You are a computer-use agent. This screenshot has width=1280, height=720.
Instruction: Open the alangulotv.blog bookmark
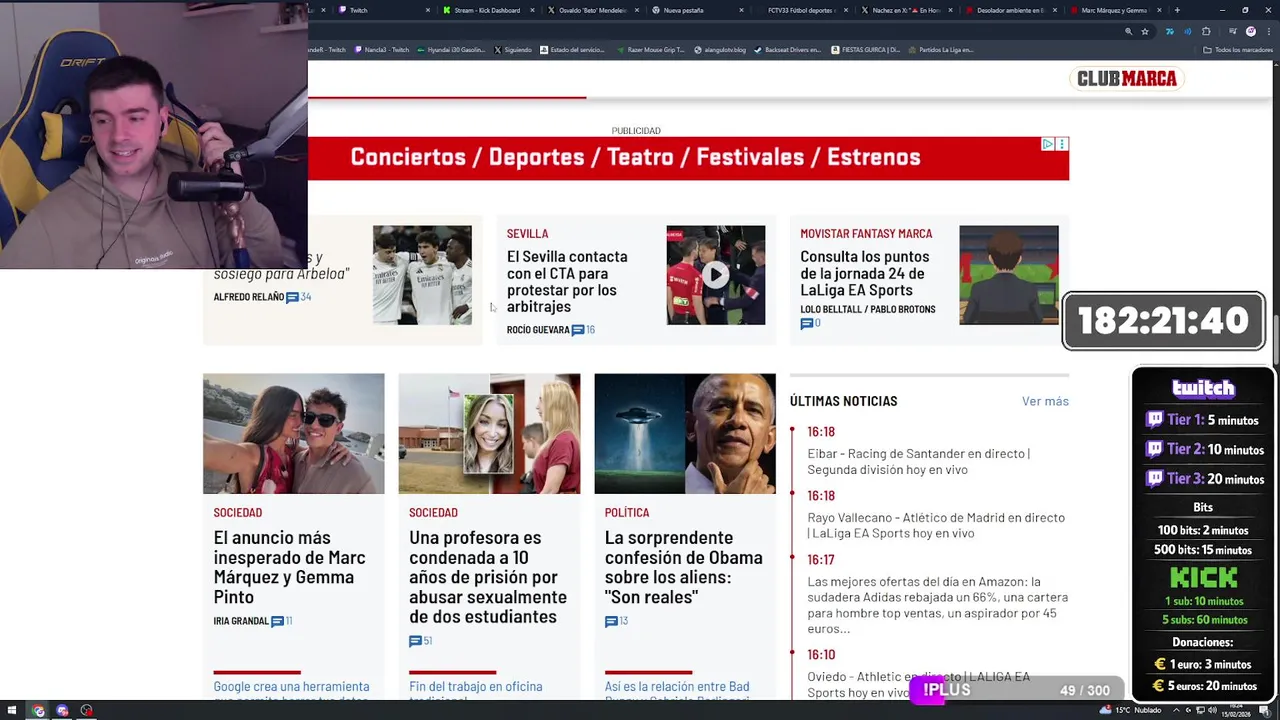click(x=720, y=50)
